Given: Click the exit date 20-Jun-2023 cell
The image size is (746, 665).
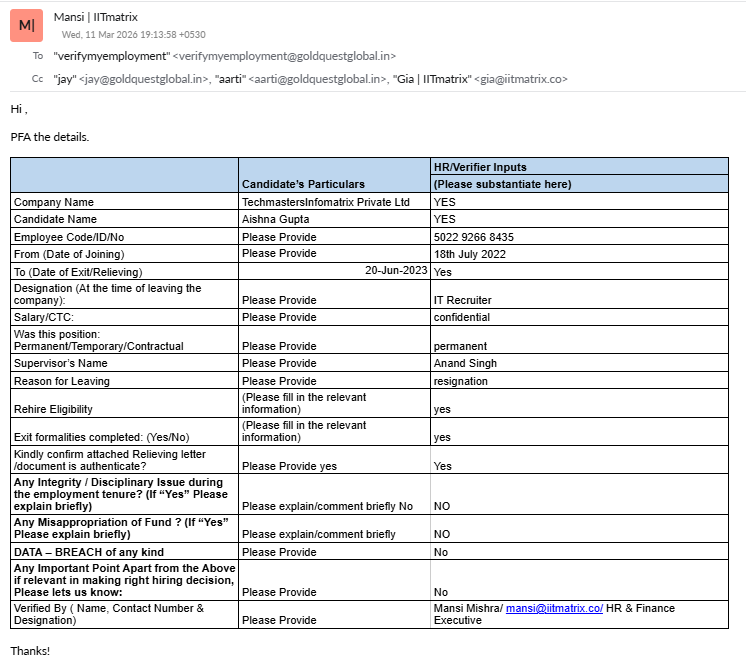Looking at the screenshot, I should click(x=396, y=271).
